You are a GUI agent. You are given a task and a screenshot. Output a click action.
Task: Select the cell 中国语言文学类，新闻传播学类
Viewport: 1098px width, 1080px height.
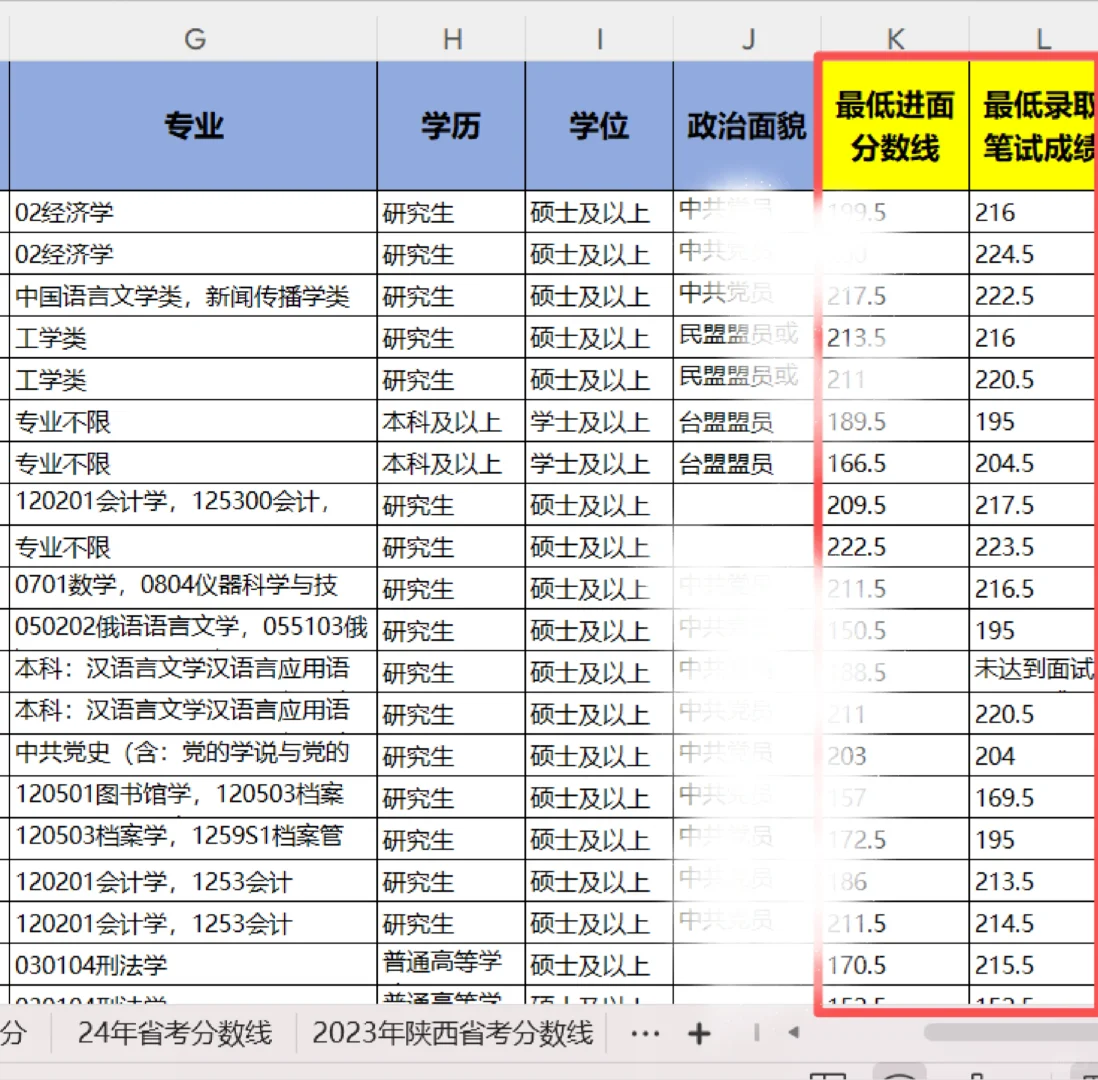point(193,296)
